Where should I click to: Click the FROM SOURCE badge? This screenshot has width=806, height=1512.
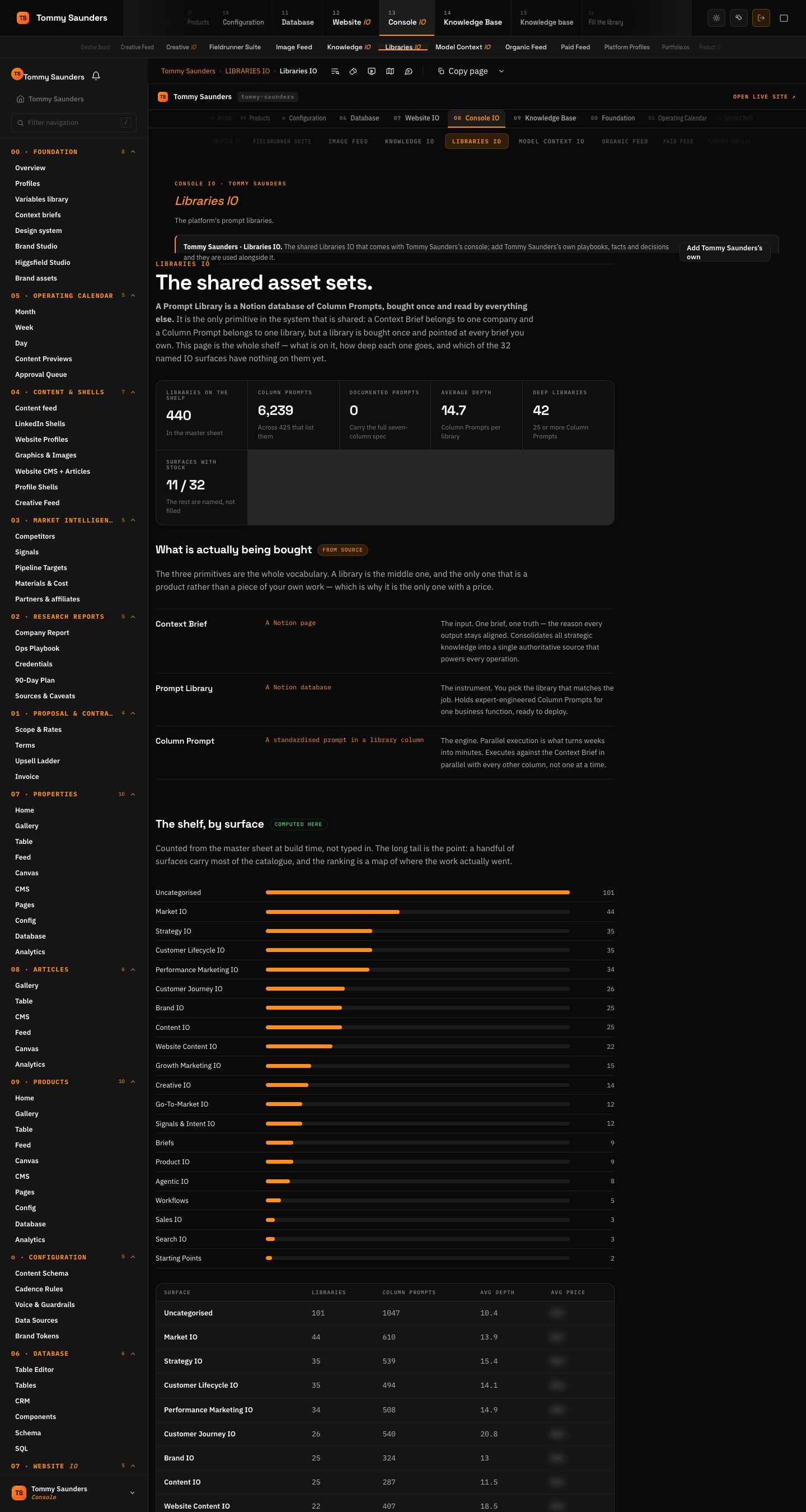pyautogui.click(x=343, y=550)
